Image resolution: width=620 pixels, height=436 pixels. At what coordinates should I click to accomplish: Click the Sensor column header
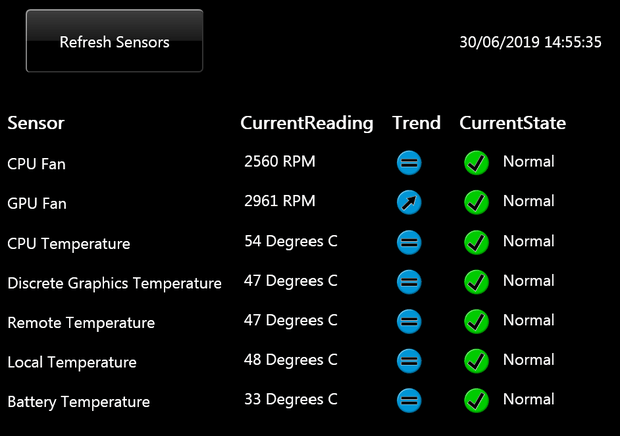point(36,123)
